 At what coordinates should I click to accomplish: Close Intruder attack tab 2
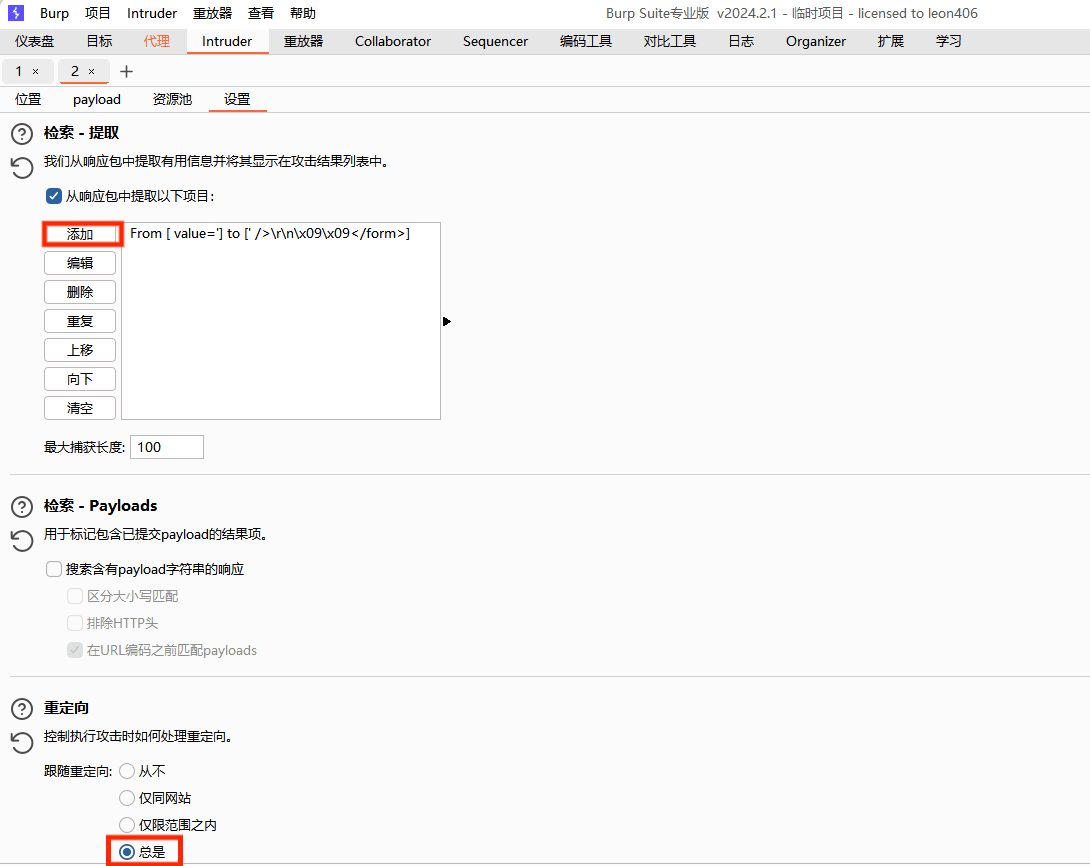pos(92,72)
